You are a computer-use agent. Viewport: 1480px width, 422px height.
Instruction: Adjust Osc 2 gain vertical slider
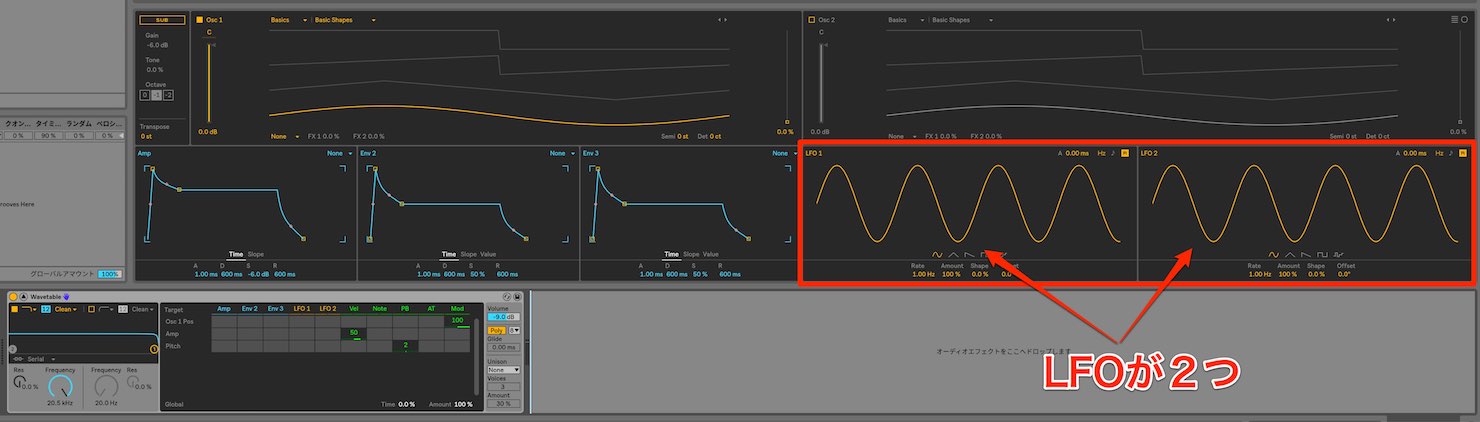pos(822,82)
